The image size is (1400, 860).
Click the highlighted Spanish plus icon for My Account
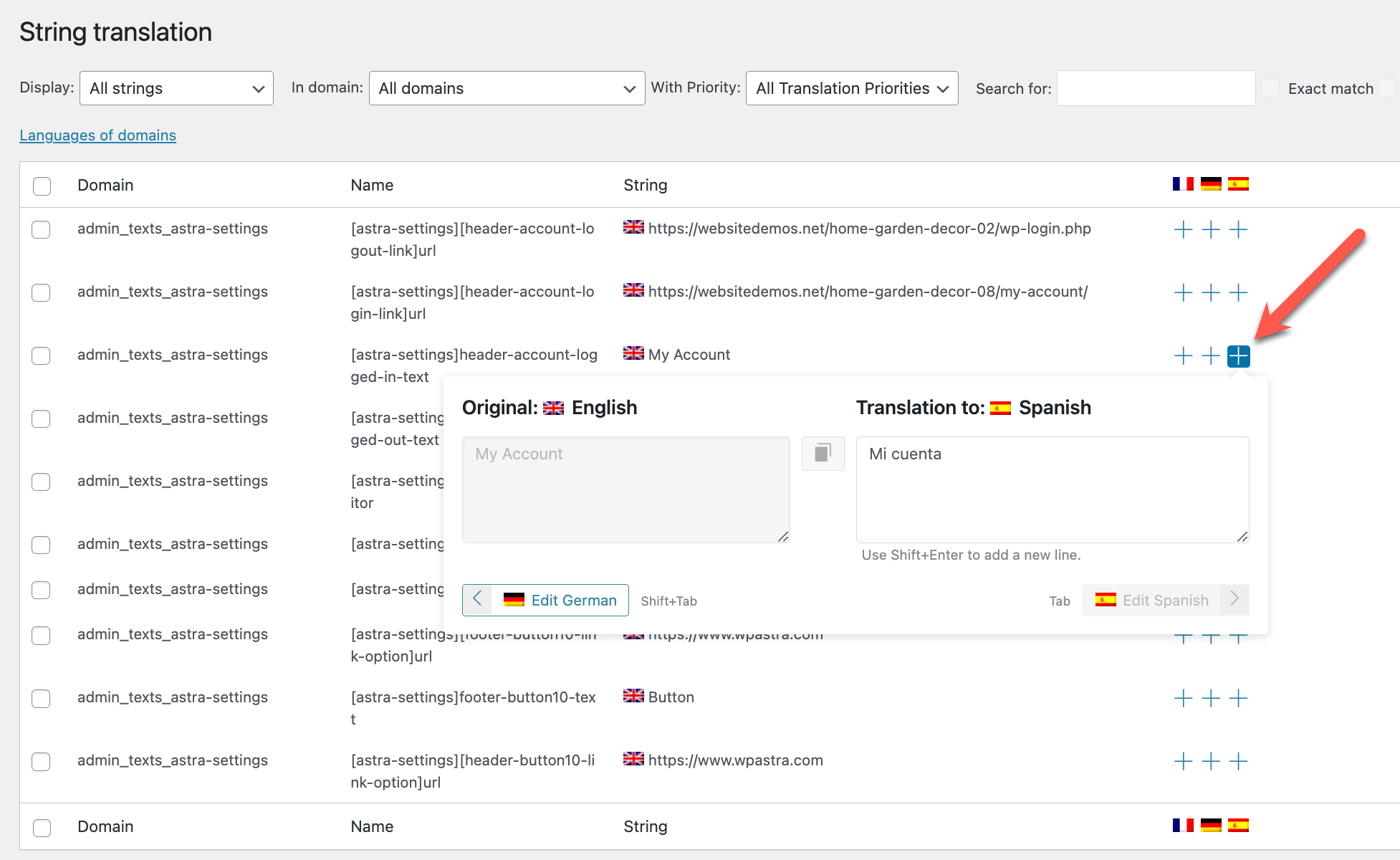pos(1238,355)
